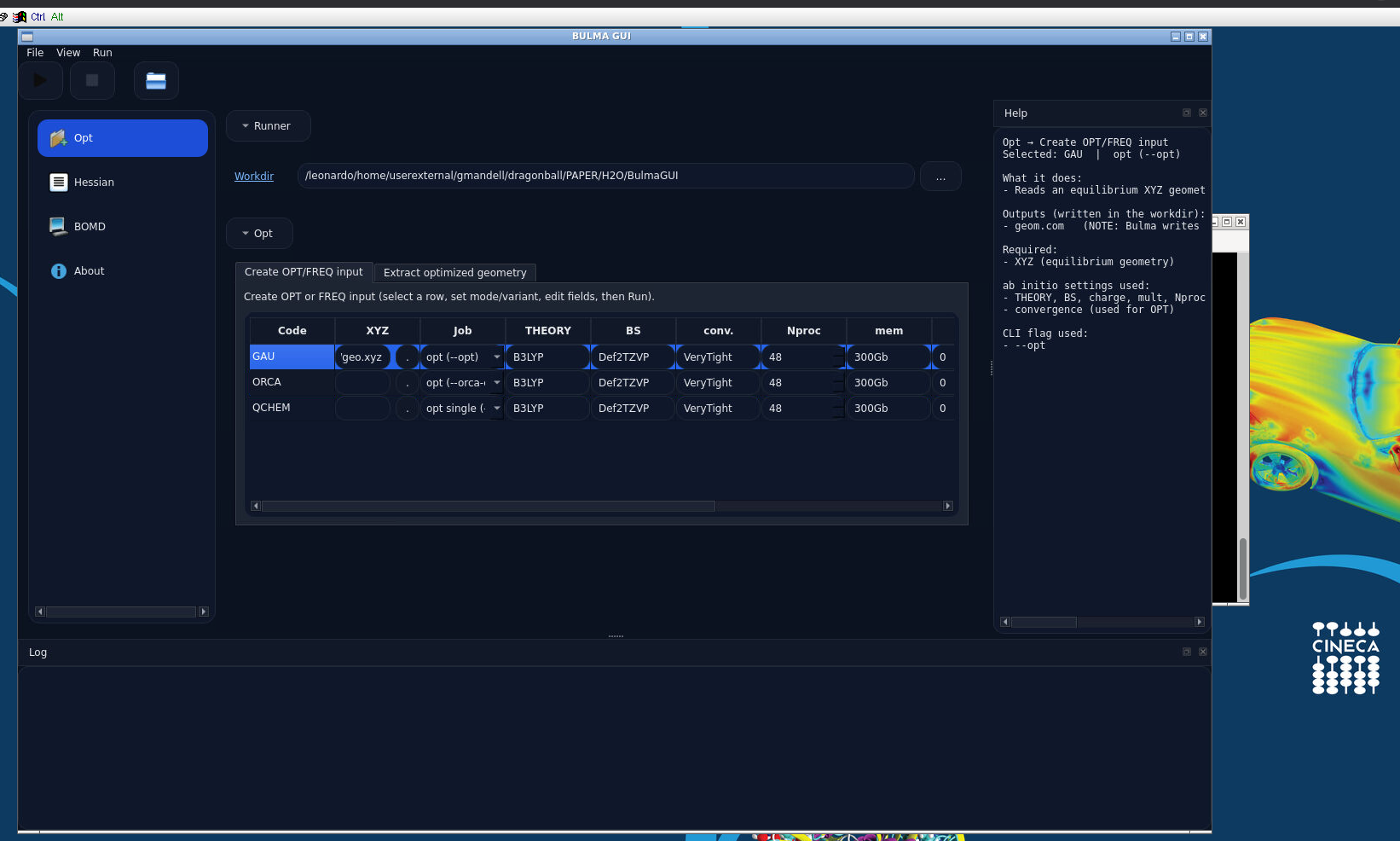This screenshot has height=841, width=1400.
Task: Click the GAU row BS field
Action: point(633,357)
